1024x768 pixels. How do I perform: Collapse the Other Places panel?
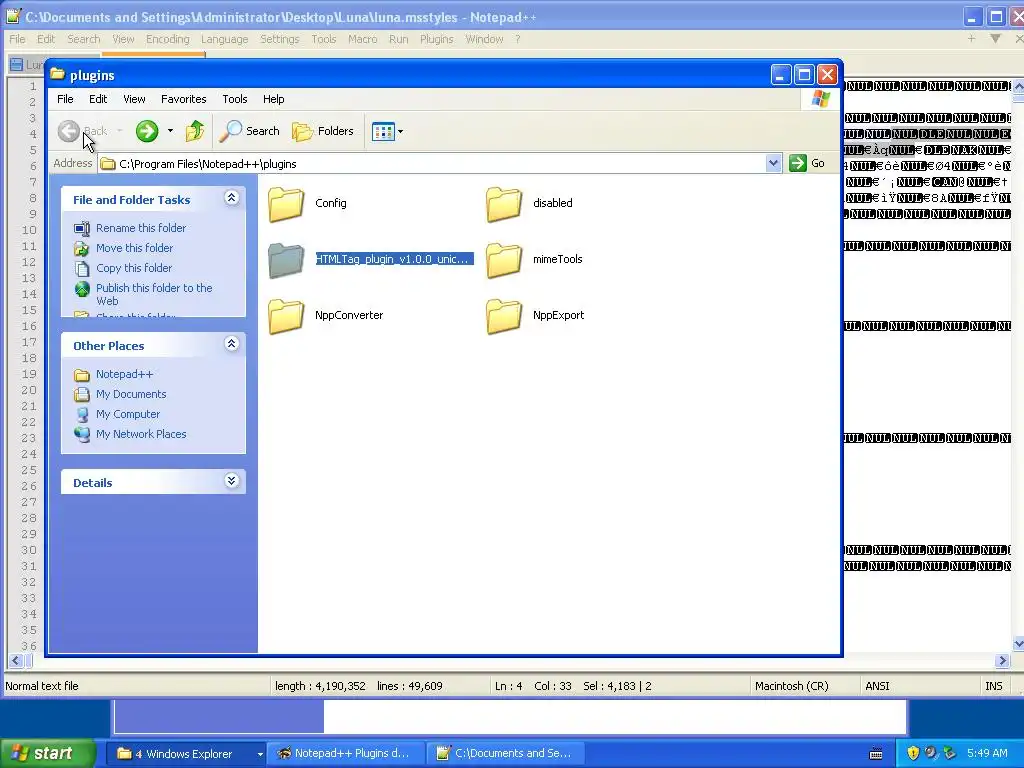point(231,344)
